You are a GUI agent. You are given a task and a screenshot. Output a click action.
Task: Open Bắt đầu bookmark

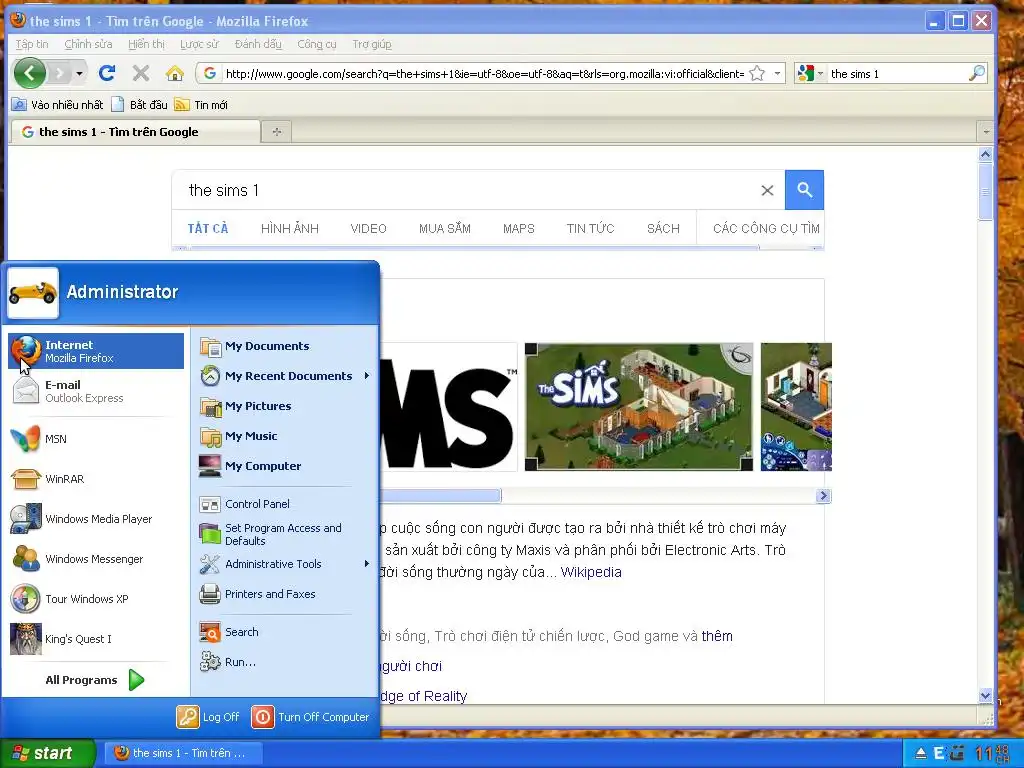coord(139,104)
